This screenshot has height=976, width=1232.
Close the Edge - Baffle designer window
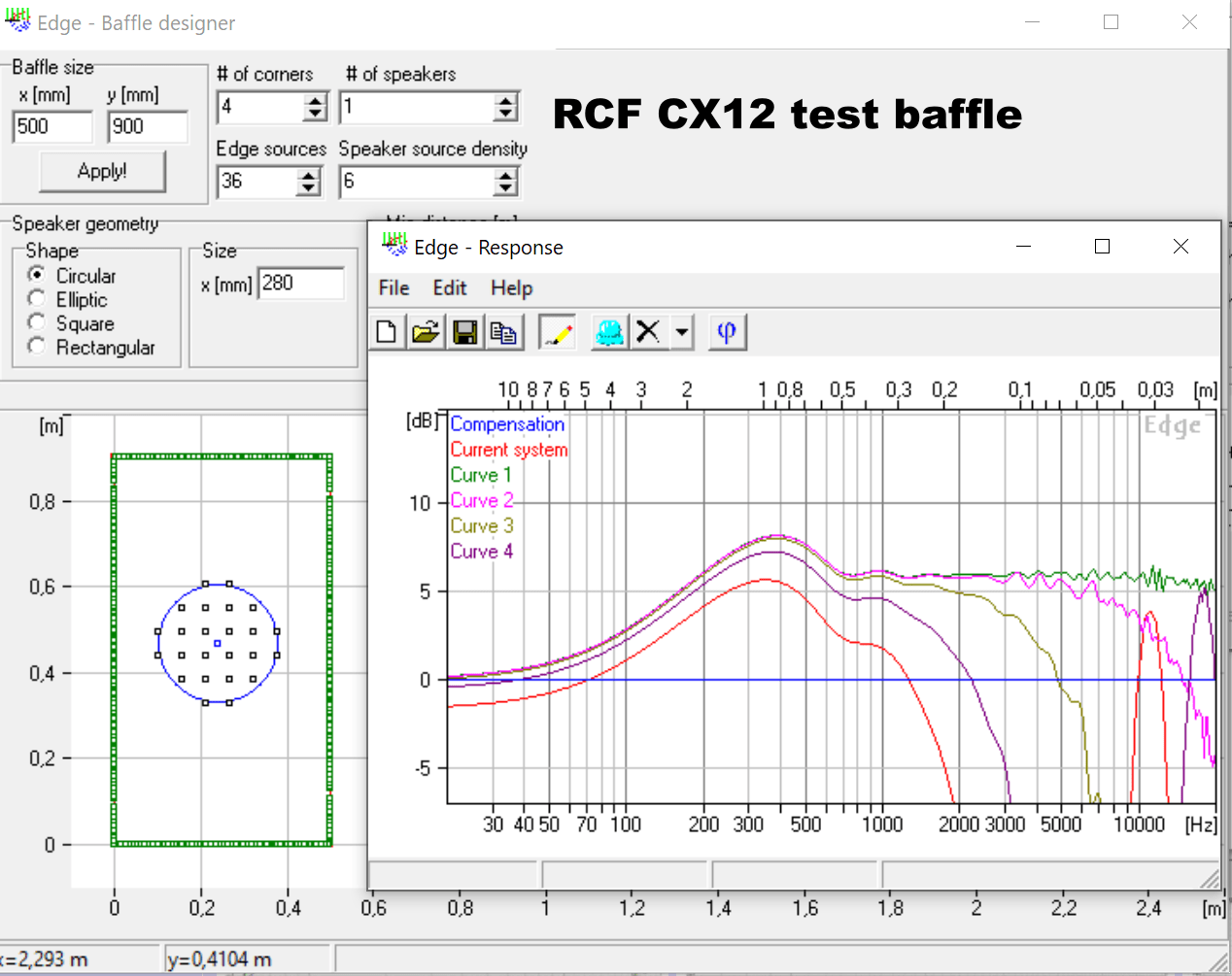click(x=1189, y=21)
